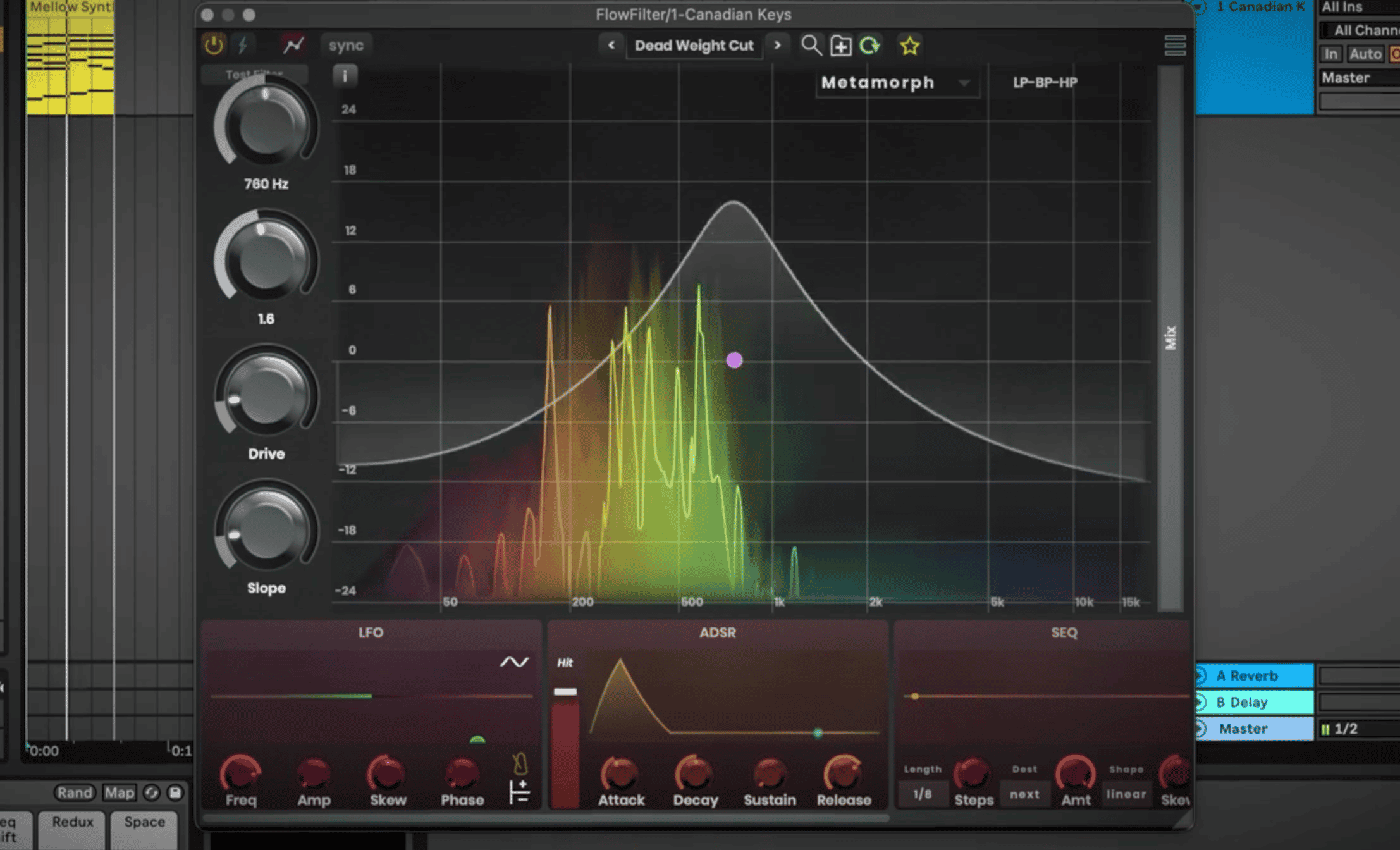1400x850 pixels.
Task: Click the LP-BP-HP filter mode label
Action: point(1045,82)
